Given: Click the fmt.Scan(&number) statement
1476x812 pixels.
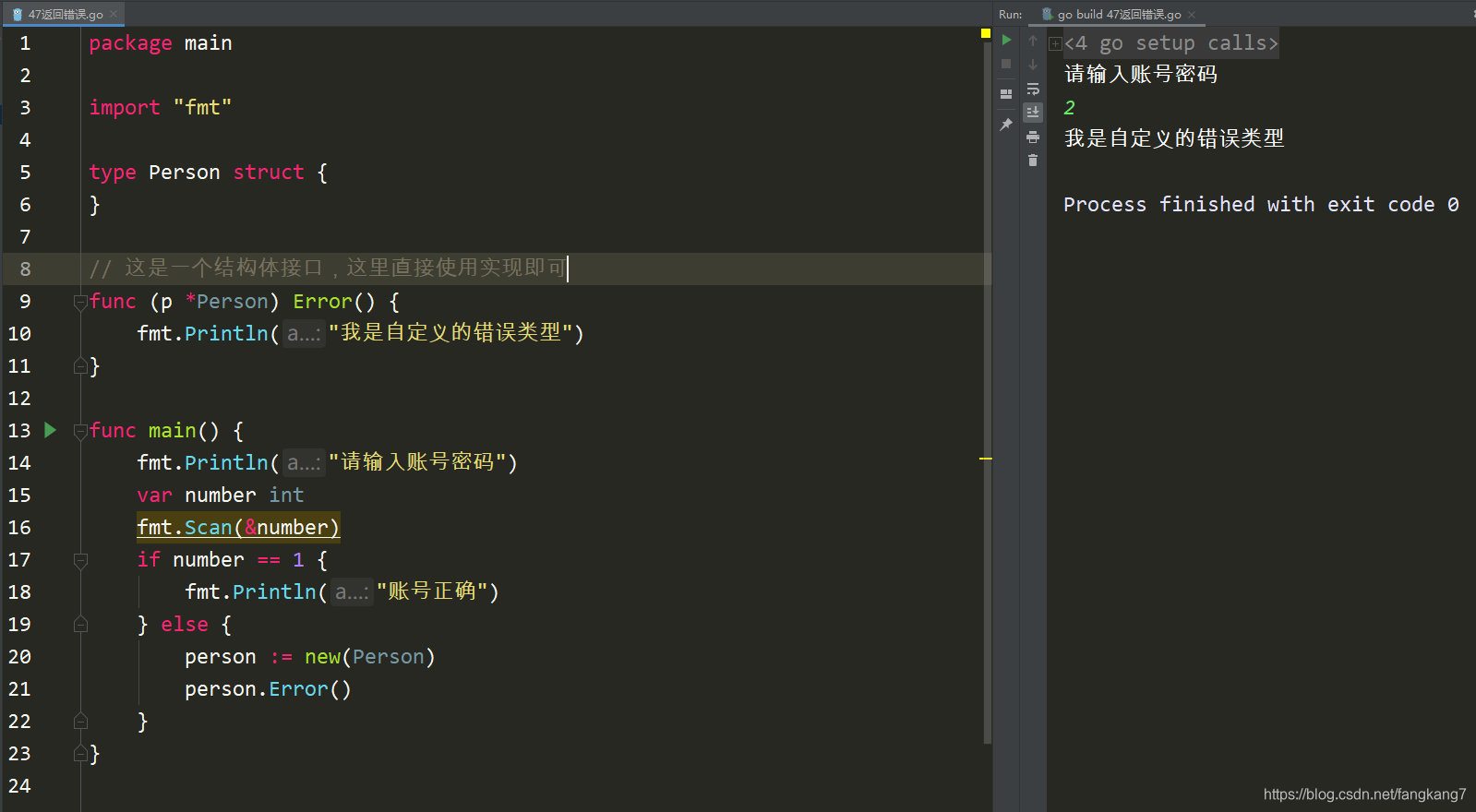Looking at the screenshot, I should tap(238, 527).
